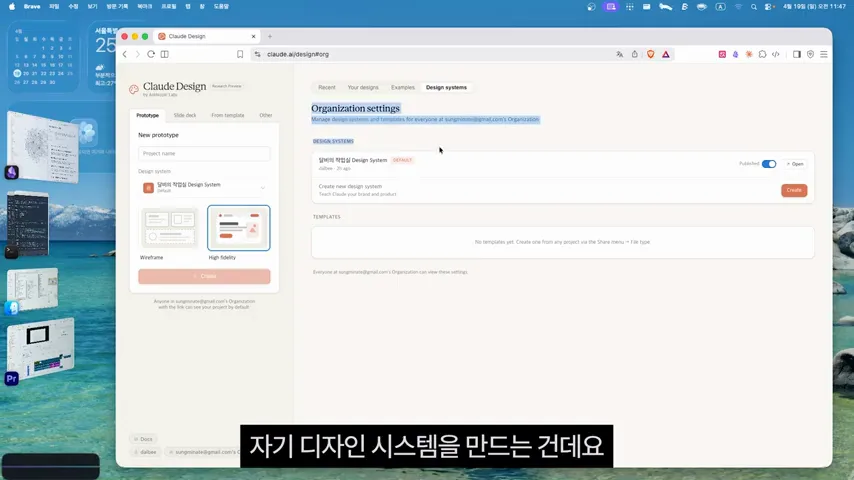The height and width of the screenshot is (480, 854).
Task: Click the 달비의 작업실 Design System row title
Action: [352, 160]
